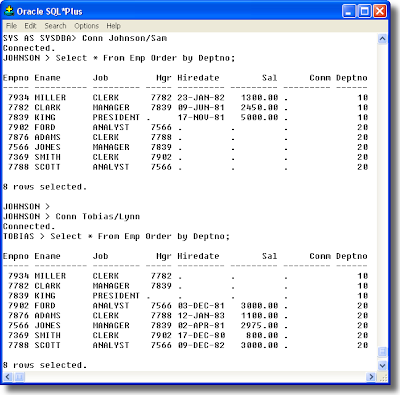Click the horizontal scrollbar left arrow

pyautogui.click(x=8, y=377)
